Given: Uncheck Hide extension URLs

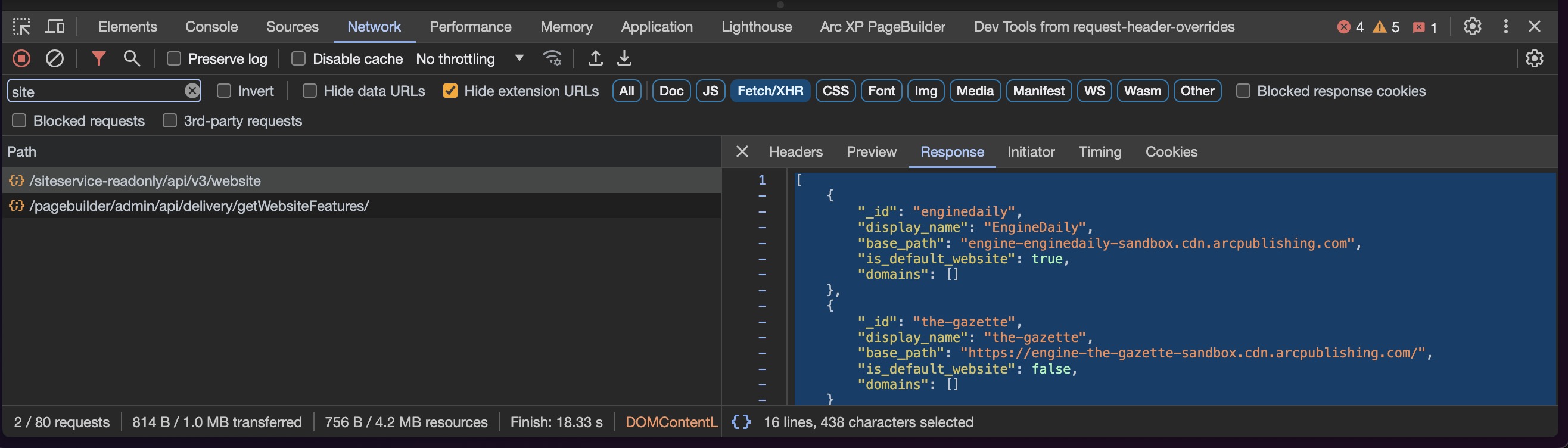Looking at the screenshot, I should pyautogui.click(x=450, y=91).
